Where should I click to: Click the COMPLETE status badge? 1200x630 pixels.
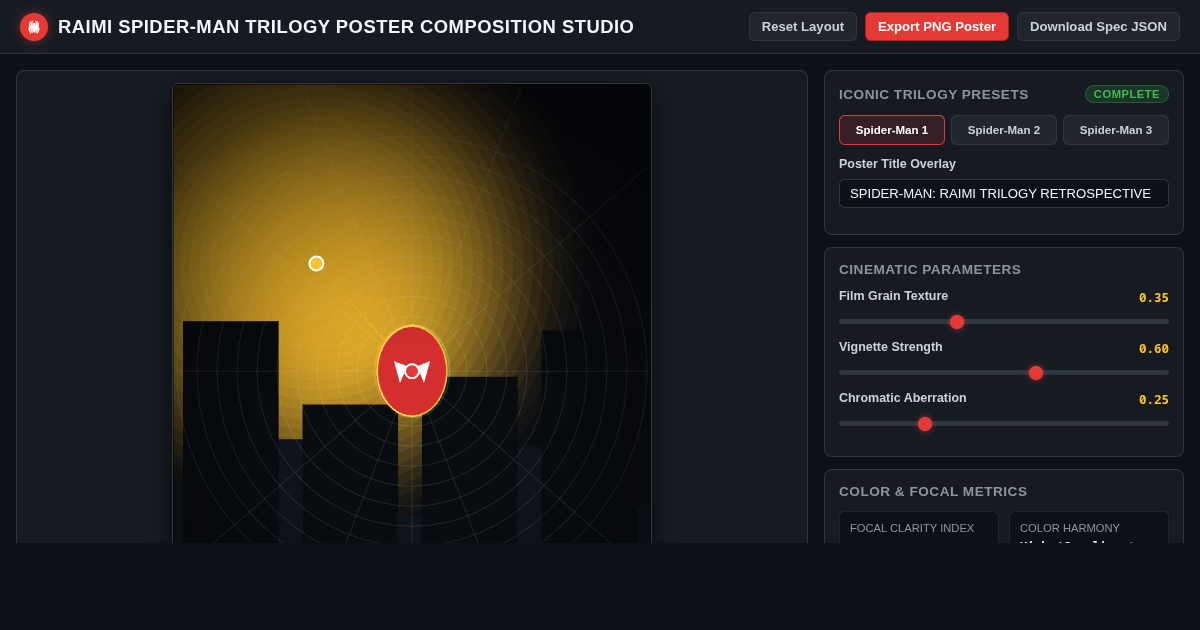[1127, 94]
